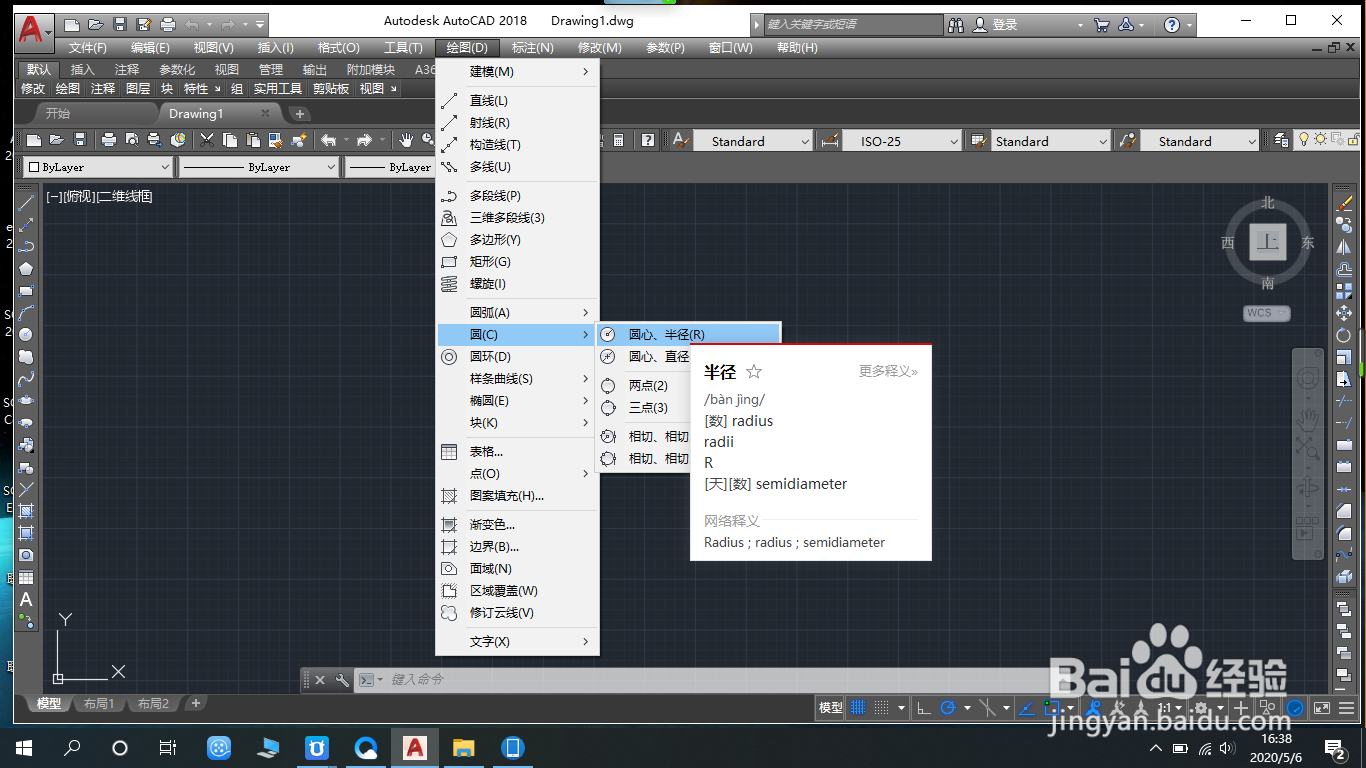This screenshot has width=1366, height=768.
Task: Expand the 圆弧(A) submenu
Action: click(x=518, y=313)
